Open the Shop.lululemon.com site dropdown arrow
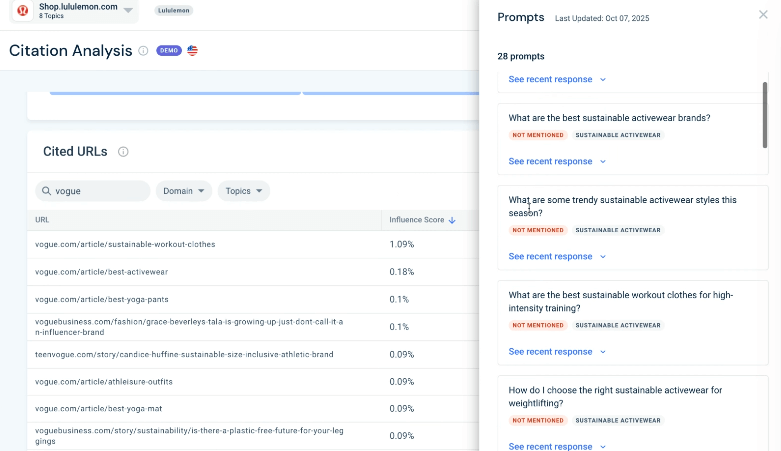Viewport: 781px width, 451px height. point(128,10)
